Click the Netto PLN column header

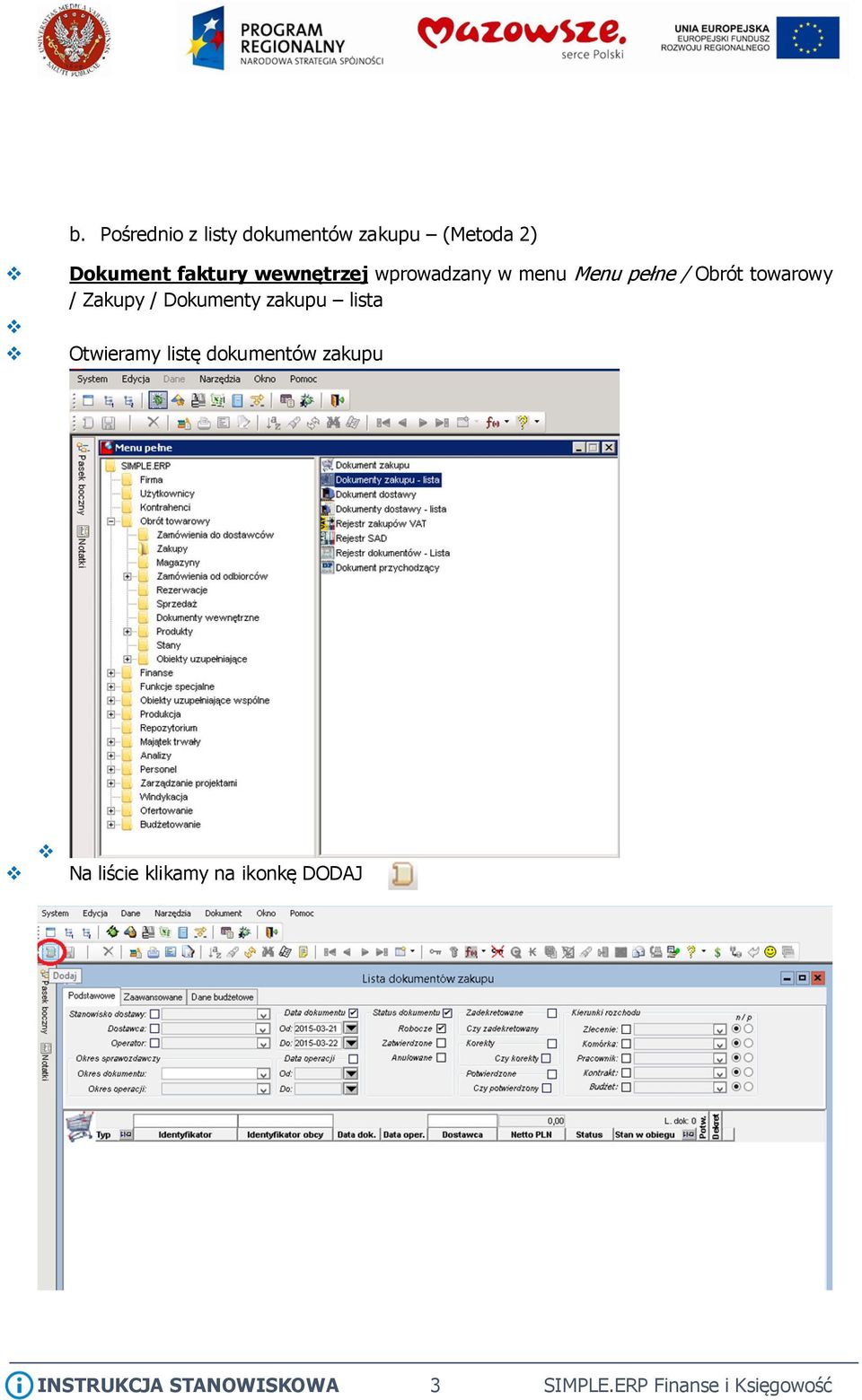coord(531,1134)
